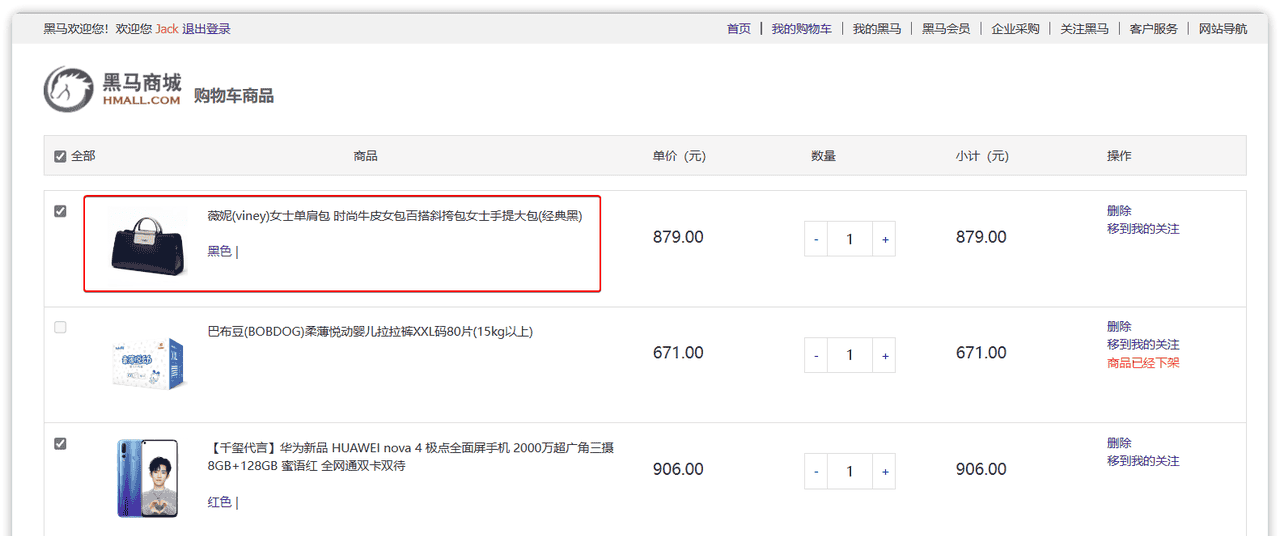Click the 906.00 subtotal value
Image resolution: width=1280 pixels, height=536 pixels.
981,470
